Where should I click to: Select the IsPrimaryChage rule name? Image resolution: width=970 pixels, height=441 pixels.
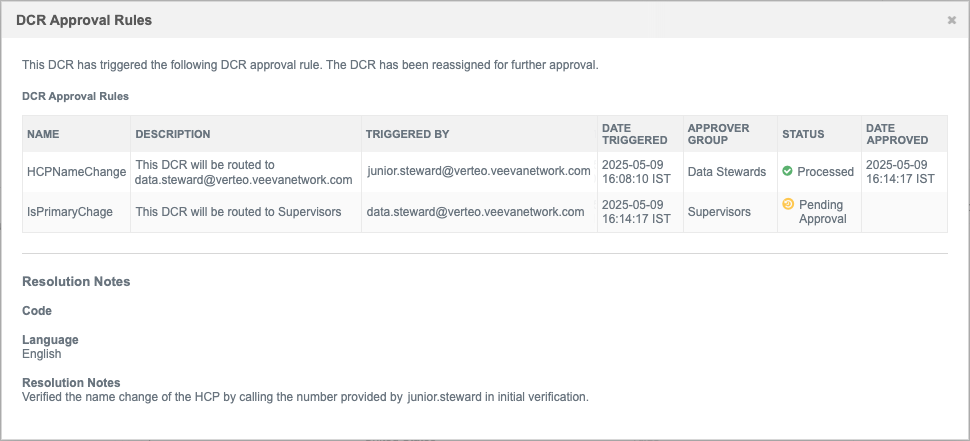point(70,212)
